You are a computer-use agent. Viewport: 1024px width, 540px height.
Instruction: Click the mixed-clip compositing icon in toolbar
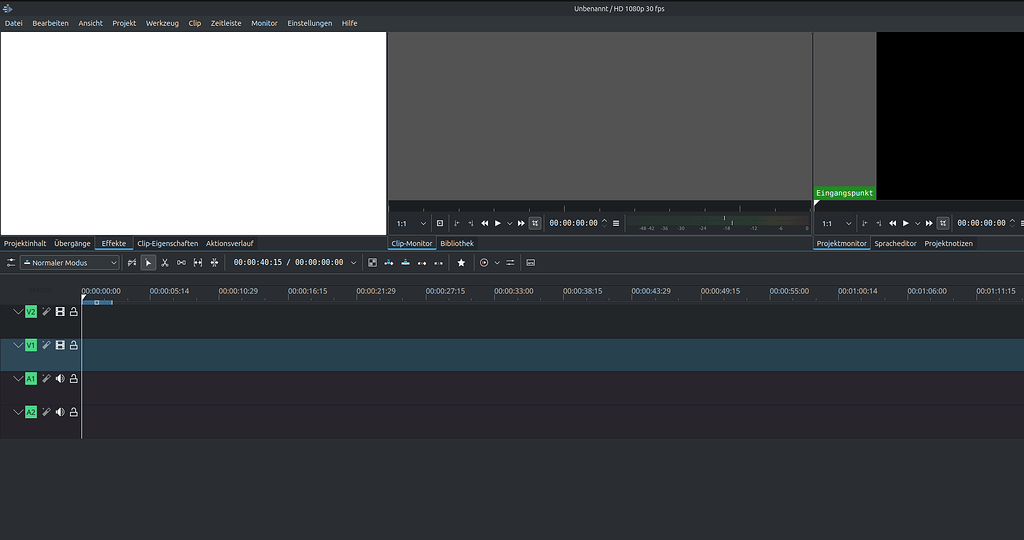coord(372,263)
